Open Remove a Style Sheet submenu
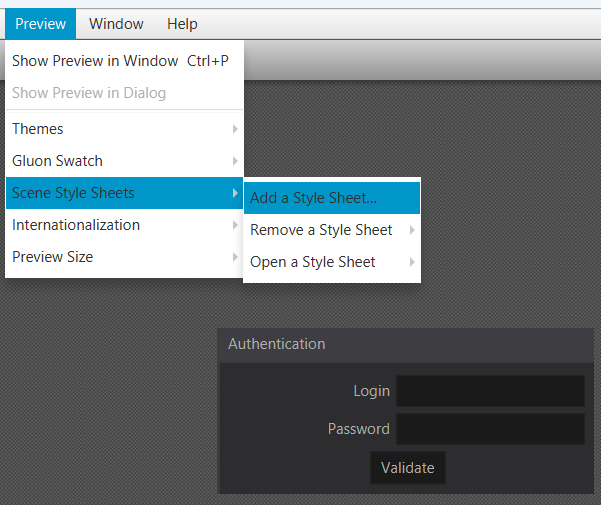 coord(332,230)
